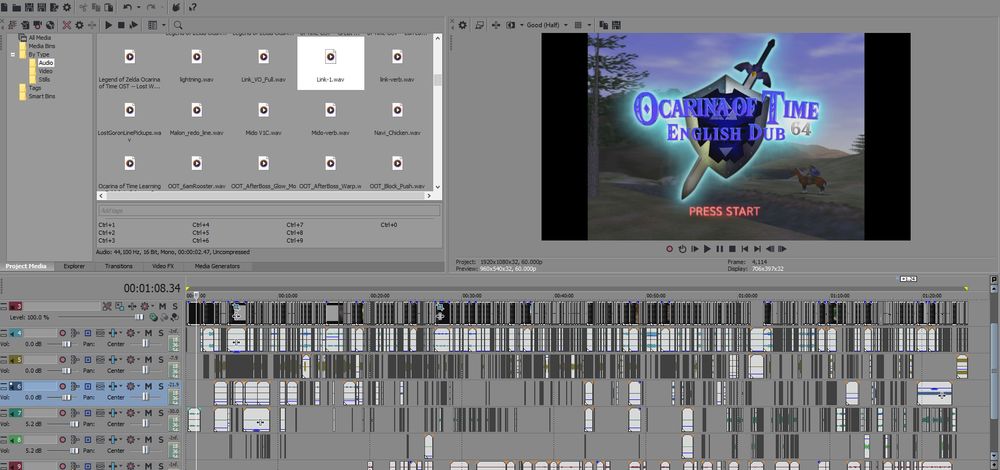Open project Properties gear in main toolbar
Screen dimensions: 1000x470
[67, 8]
